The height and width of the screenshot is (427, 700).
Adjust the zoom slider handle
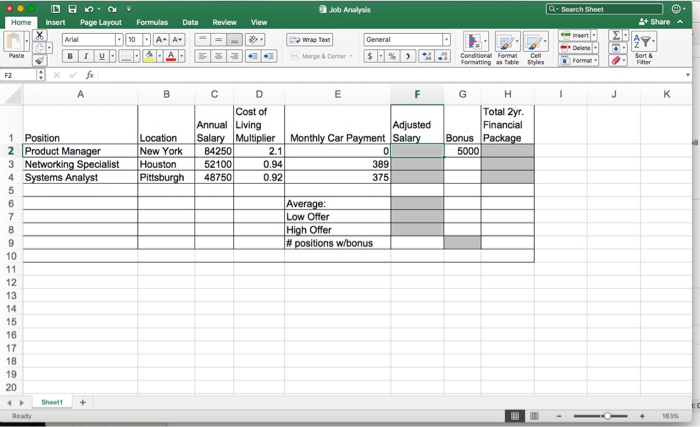coord(607,416)
